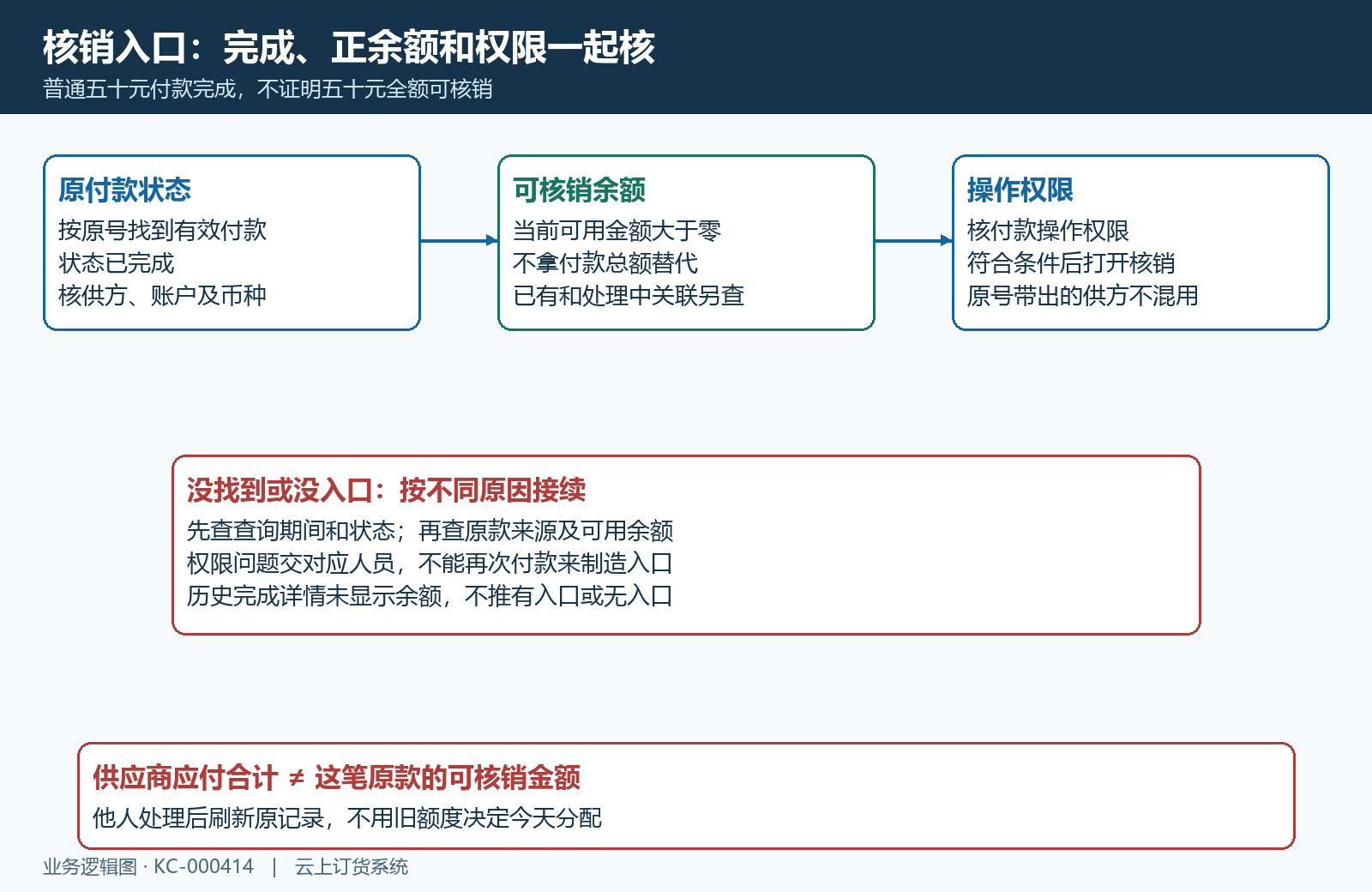Click the line 历史完成详情未显示余额，不推有入口或无入口
The height and width of the screenshot is (892, 1372).
pyautogui.click(x=430, y=595)
